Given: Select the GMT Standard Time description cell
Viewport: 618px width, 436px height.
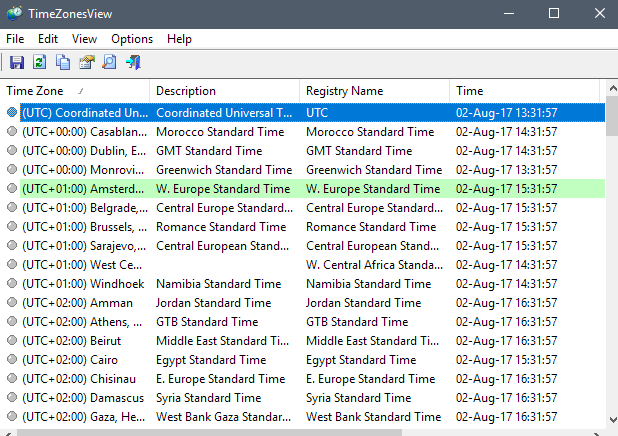Looking at the screenshot, I should (209, 151).
